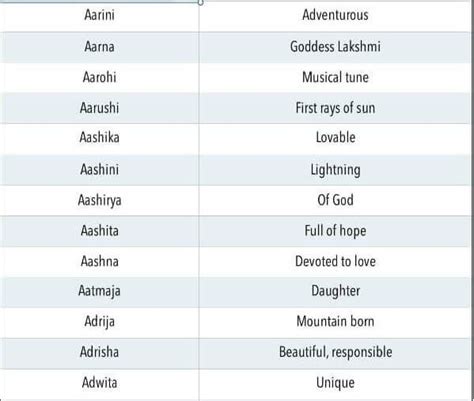Select the Aarohi name cell
Screen dimensions: 474x401
99,77
